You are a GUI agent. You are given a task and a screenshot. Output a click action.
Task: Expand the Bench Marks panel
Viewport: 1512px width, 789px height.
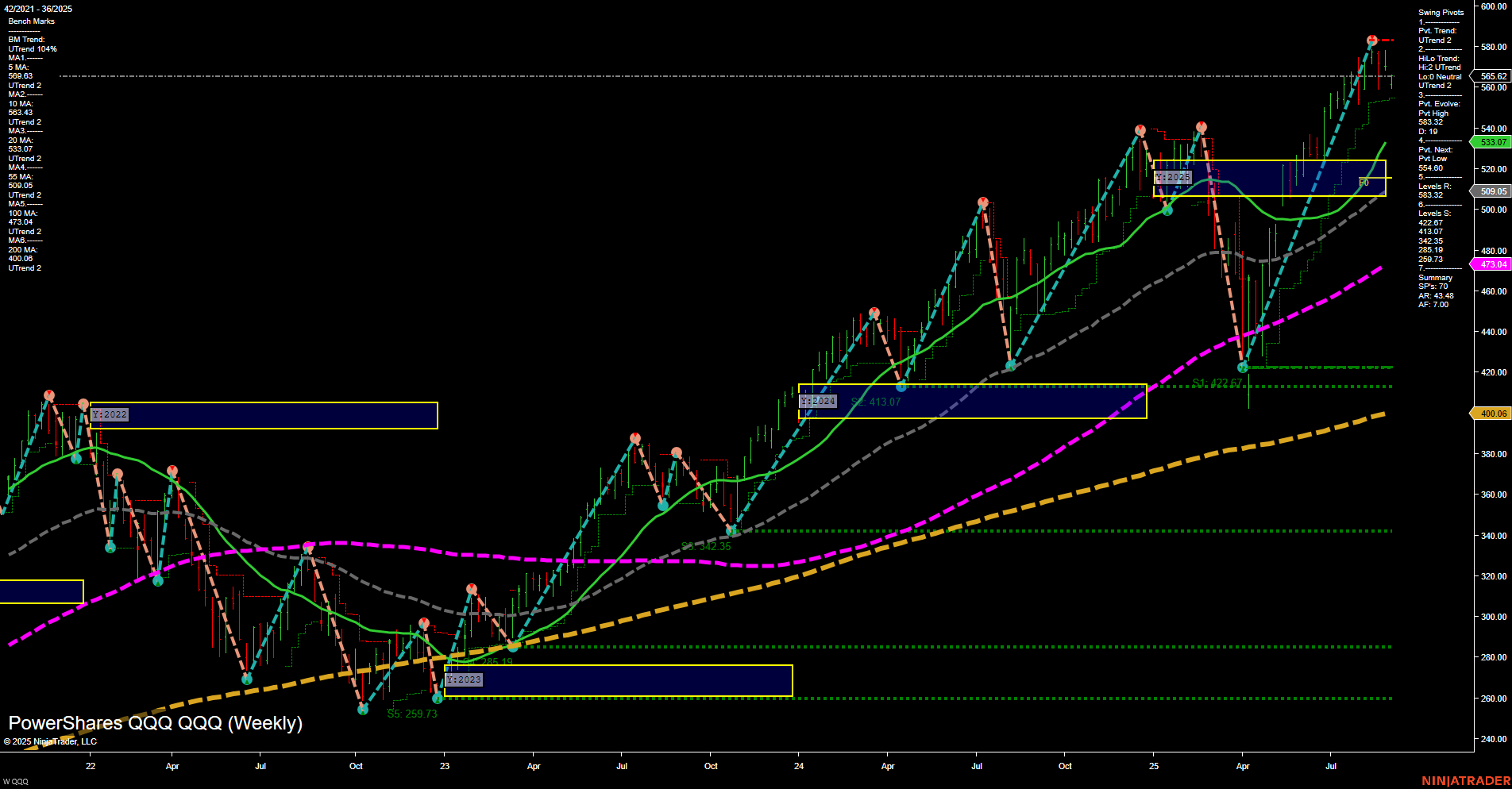30,21
